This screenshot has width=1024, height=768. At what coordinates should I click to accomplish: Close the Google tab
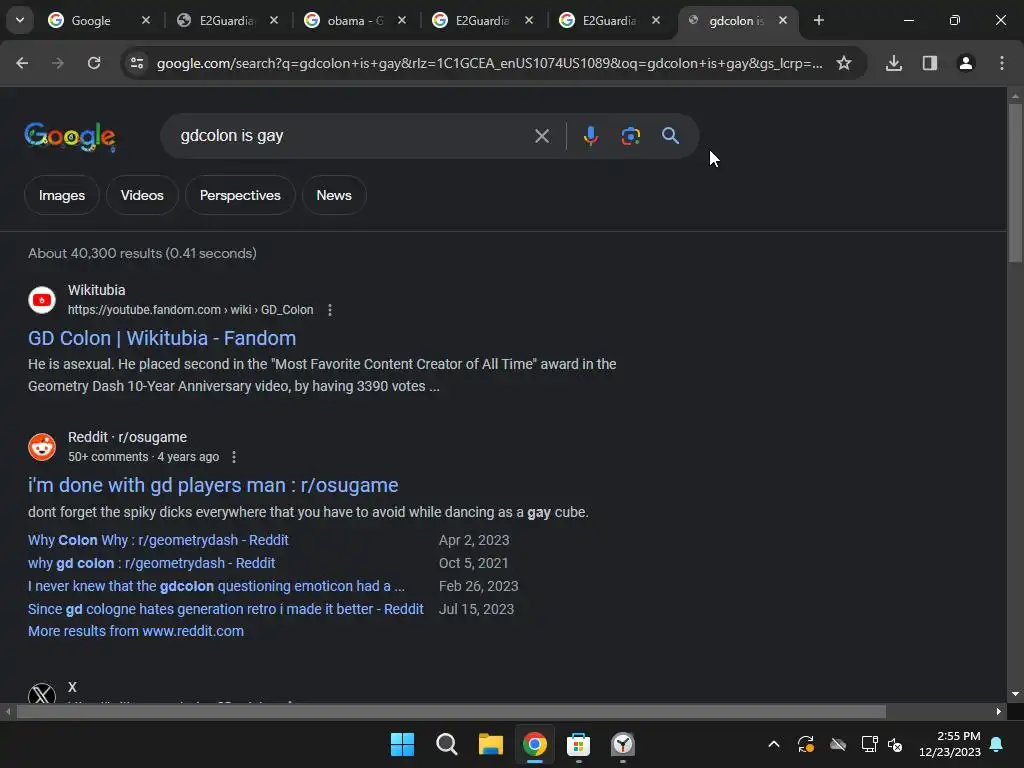click(x=146, y=20)
